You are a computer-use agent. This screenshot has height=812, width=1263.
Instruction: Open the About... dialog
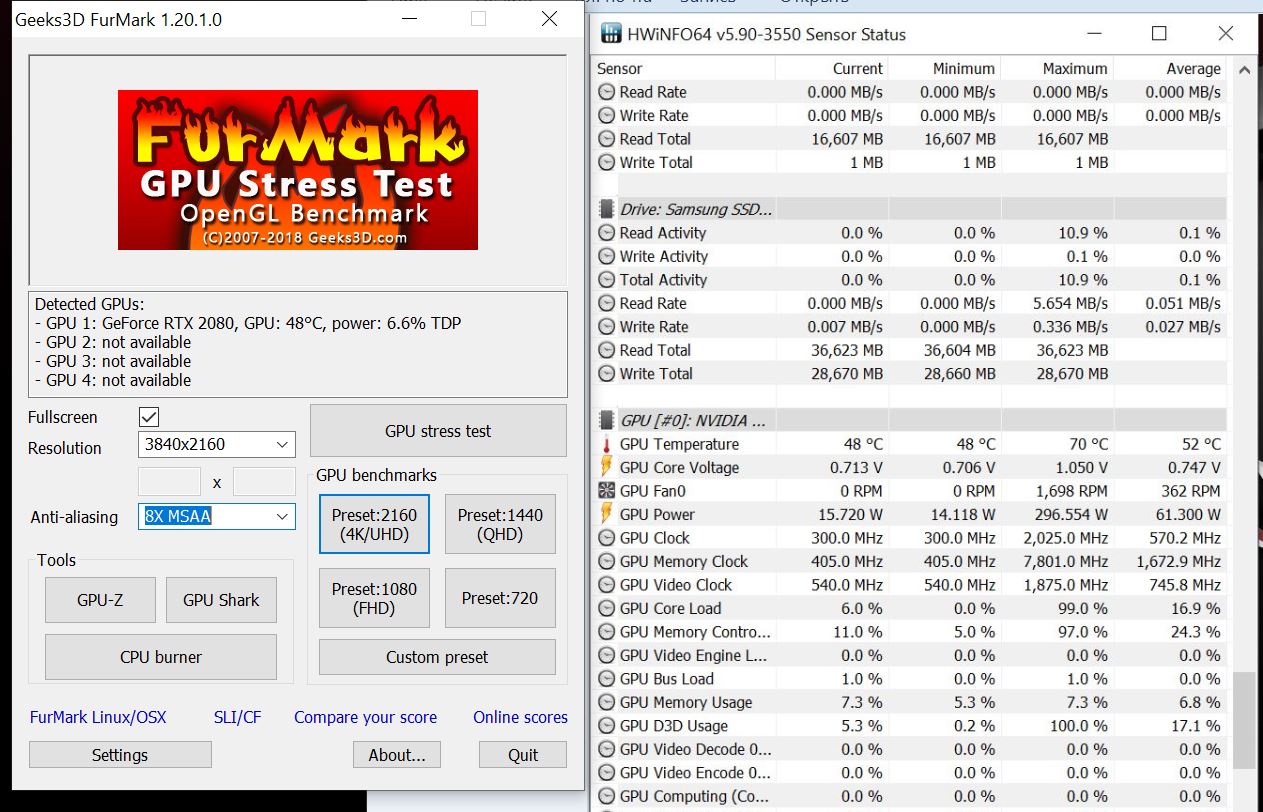coord(397,755)
